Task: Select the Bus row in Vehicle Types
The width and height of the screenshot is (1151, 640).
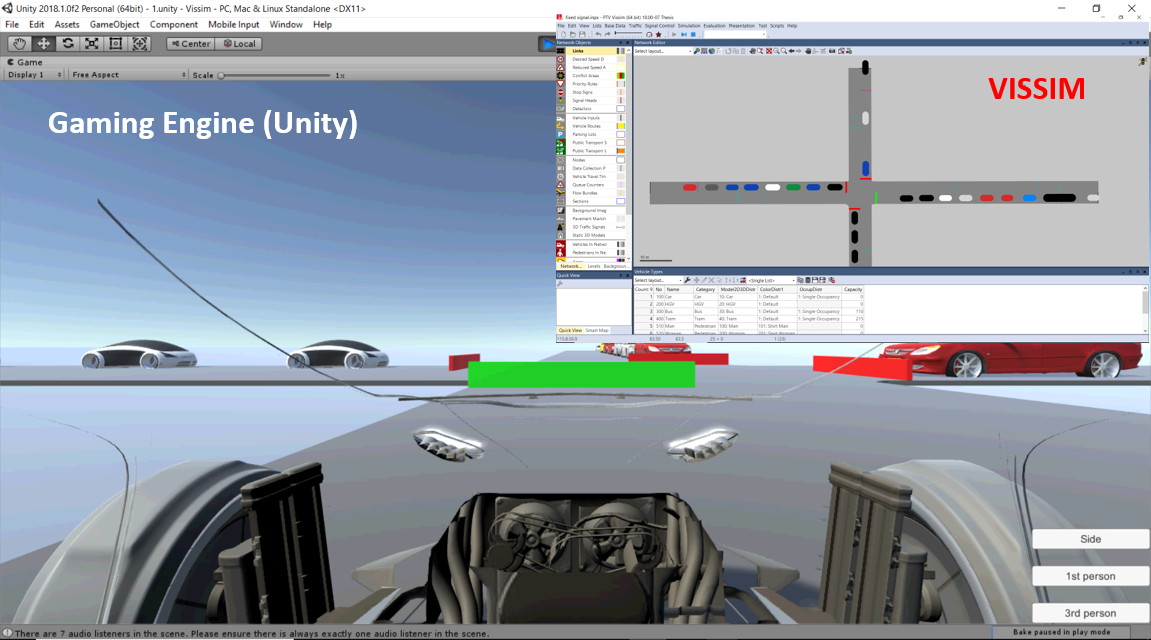Action: pyautogui.click(x=680, y=311)
